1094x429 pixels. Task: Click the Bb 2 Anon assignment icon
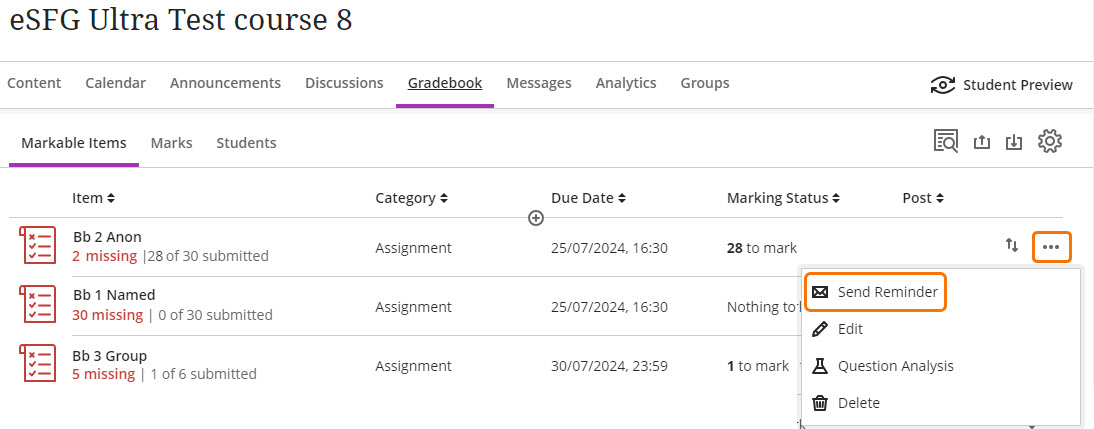[38, 246]
